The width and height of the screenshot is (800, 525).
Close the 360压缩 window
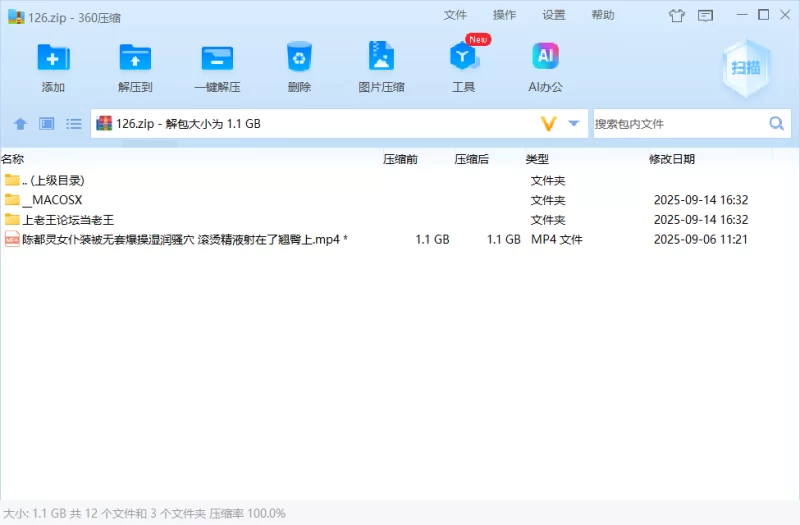[785, 15]
